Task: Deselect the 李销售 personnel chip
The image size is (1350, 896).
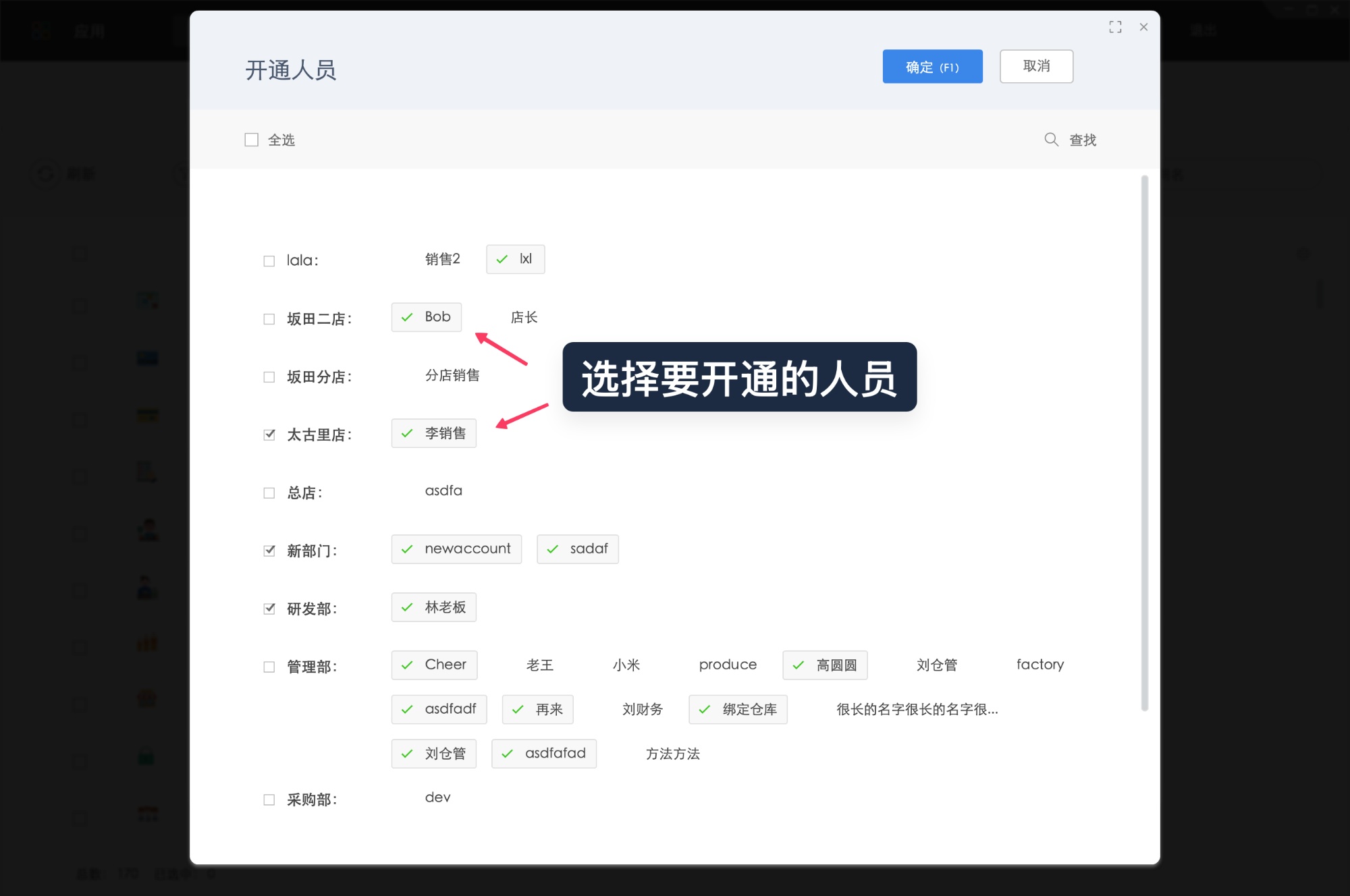Action: pos(433,433)
